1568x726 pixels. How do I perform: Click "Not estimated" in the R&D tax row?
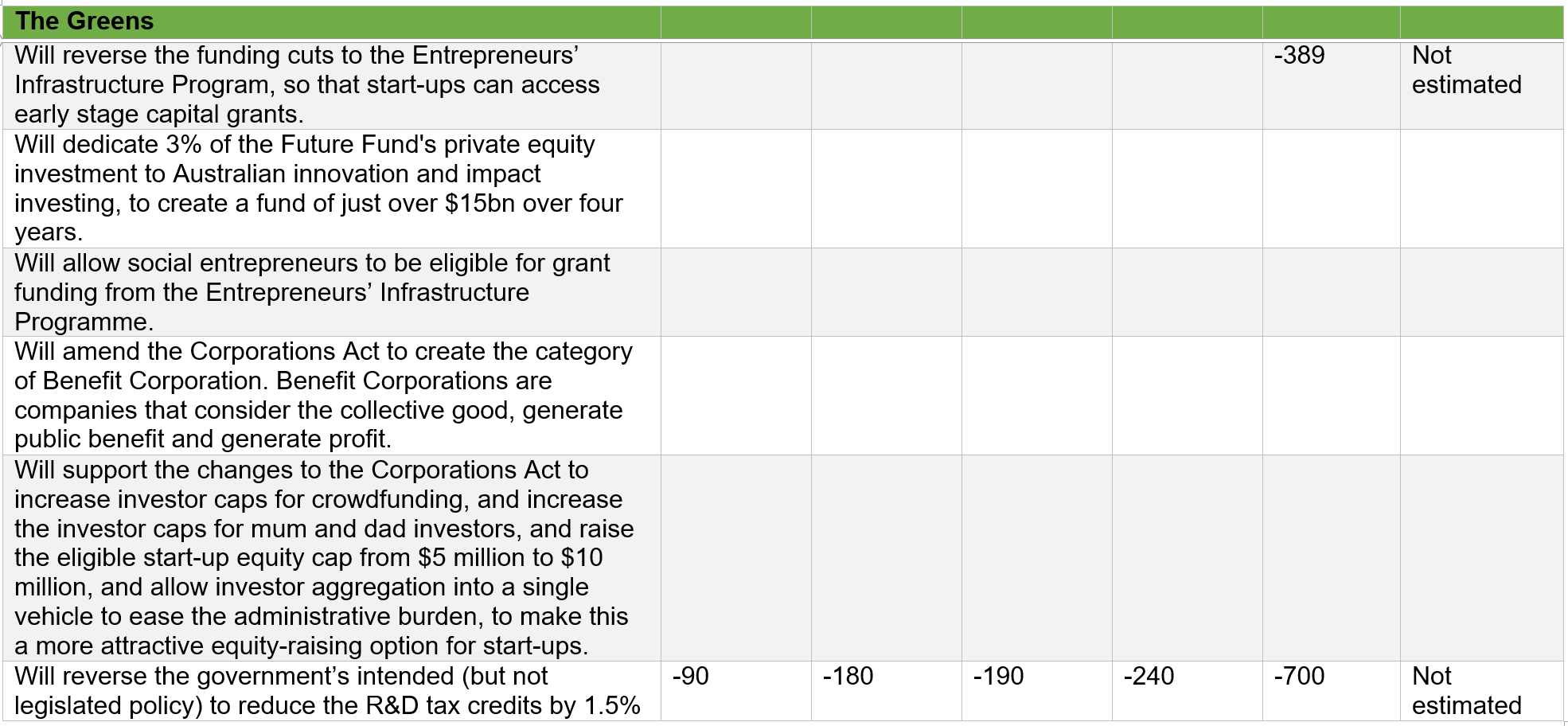[1466, 690]
